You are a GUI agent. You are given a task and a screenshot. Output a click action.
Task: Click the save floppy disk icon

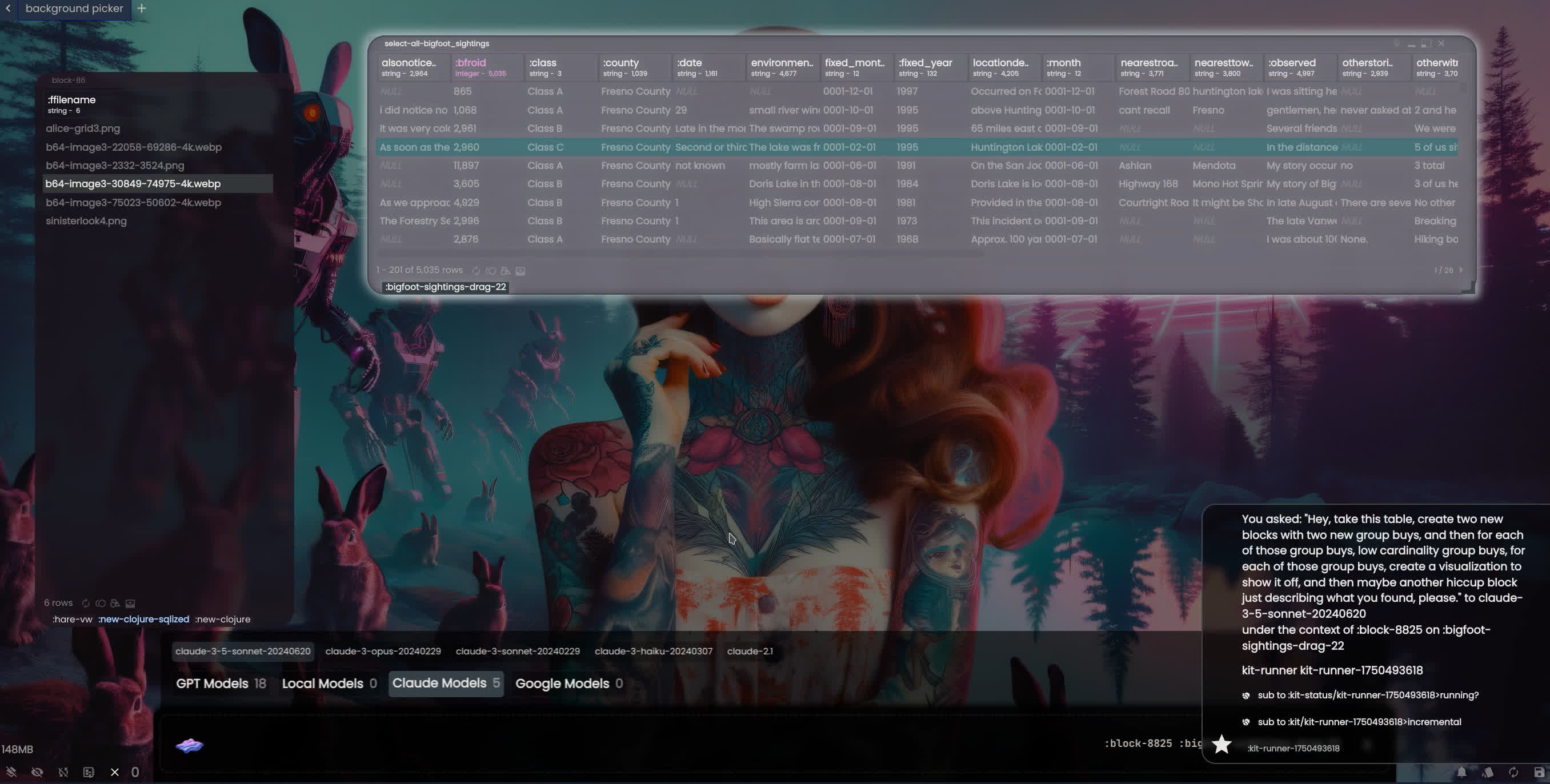coord(1539,772)
